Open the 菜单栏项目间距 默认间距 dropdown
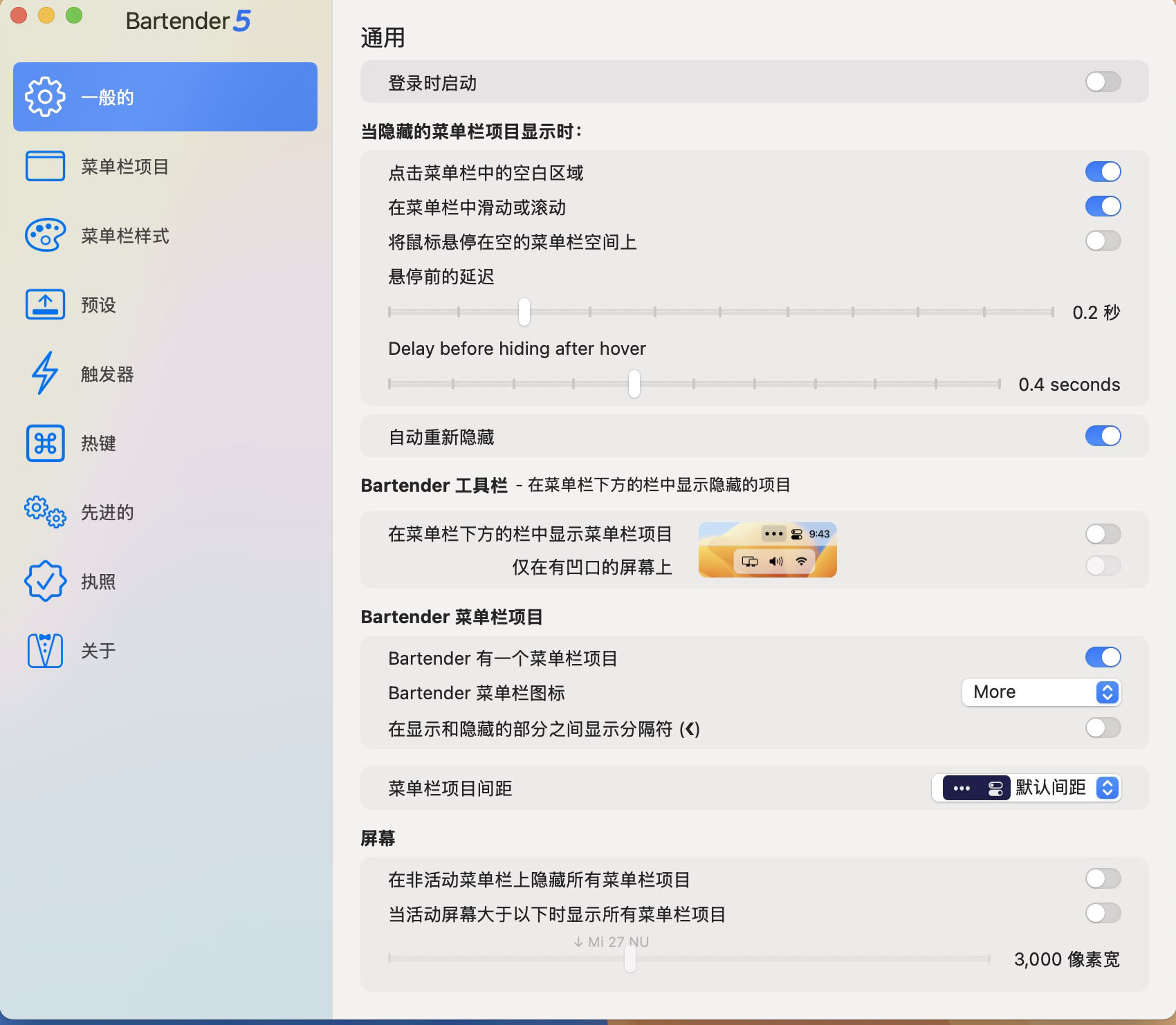The width and height of the screenshot is (1176, 1025). coord(1026,788)
